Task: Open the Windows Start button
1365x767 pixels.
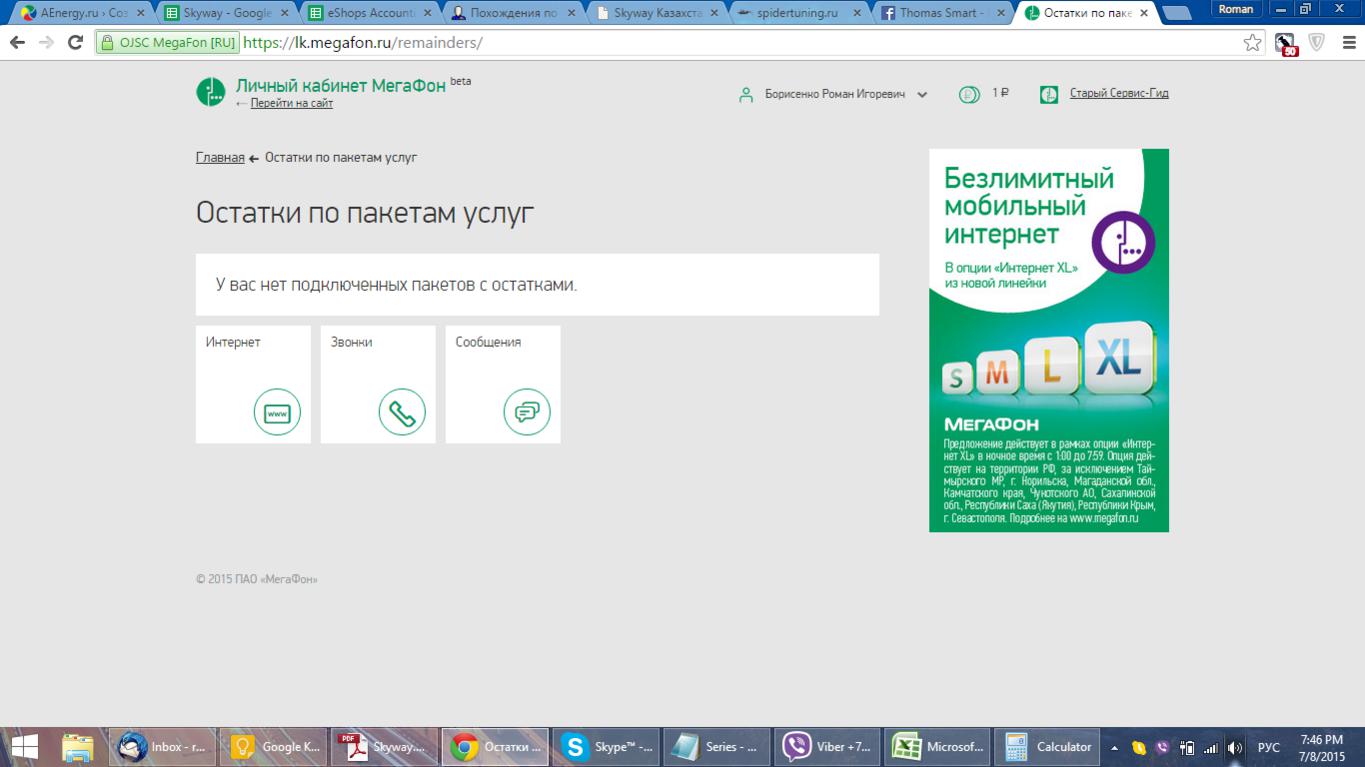Action: pyautogui.click(x=24, y=747)
